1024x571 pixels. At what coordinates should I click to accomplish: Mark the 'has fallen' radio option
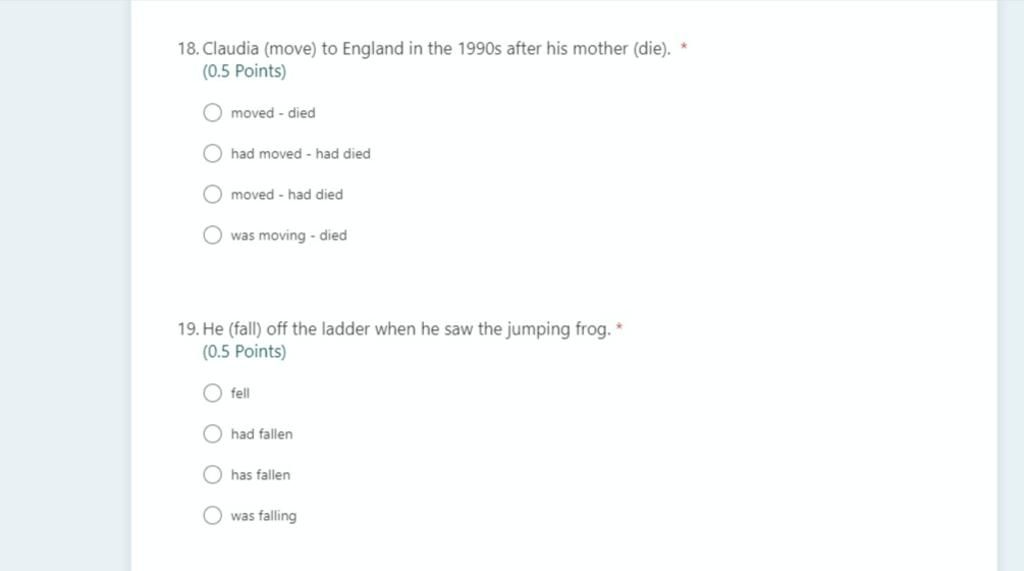point(212,474)
